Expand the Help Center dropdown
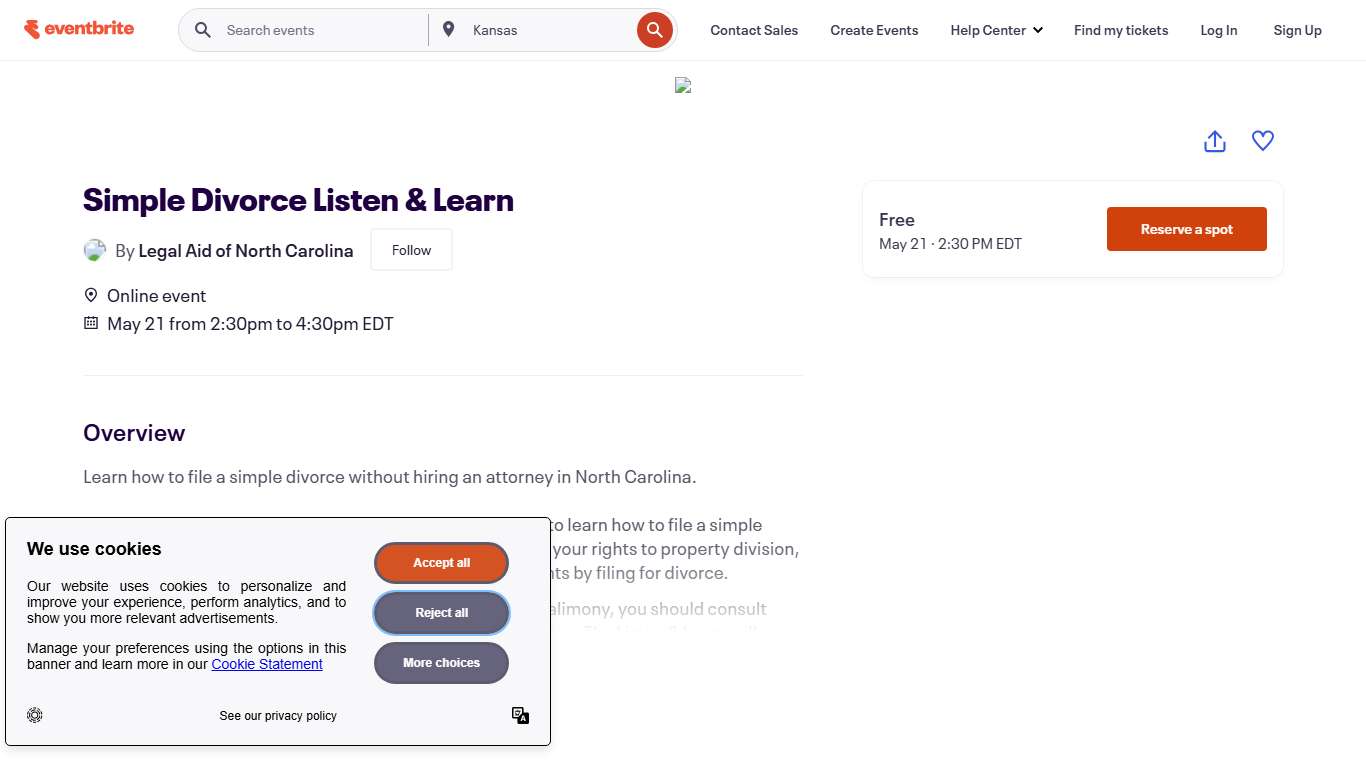This screenshot has width=1366, height=768. pyautogui.click(x=996, y=29)
